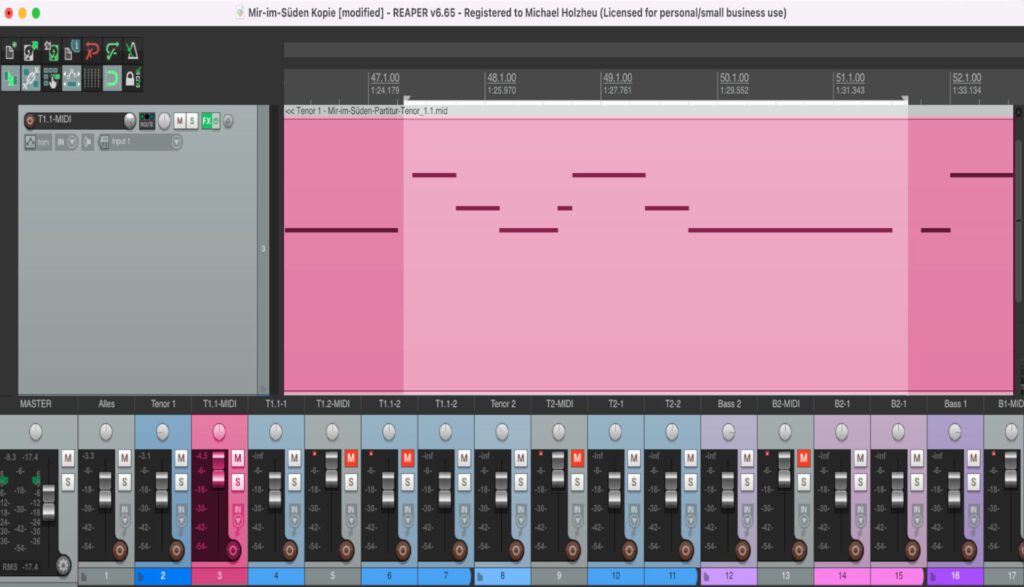Collapse the Tenor 1 folder icon on strip 2
Image resolution: width=1024 pixels, height=587 pixels.
140,576
